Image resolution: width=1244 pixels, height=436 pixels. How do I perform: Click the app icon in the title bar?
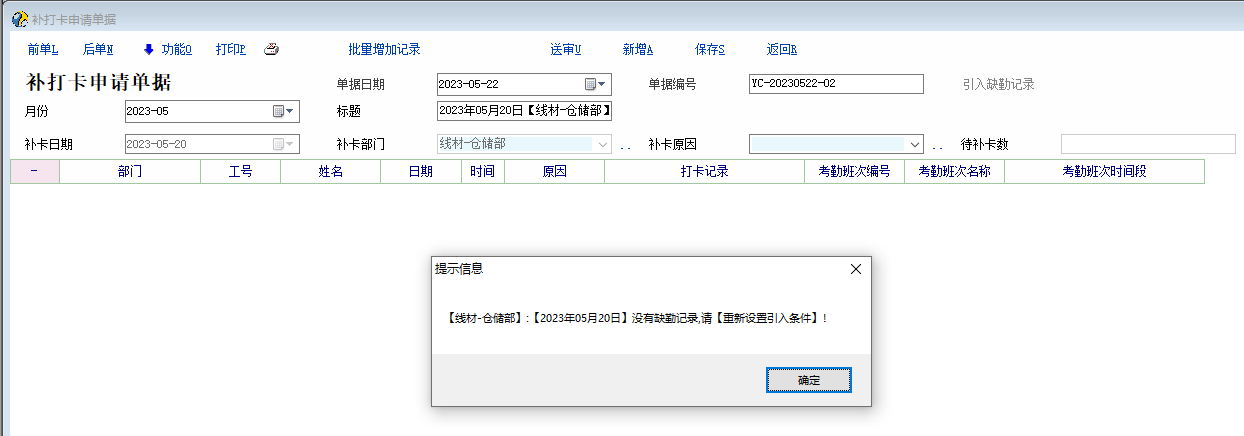19,19
